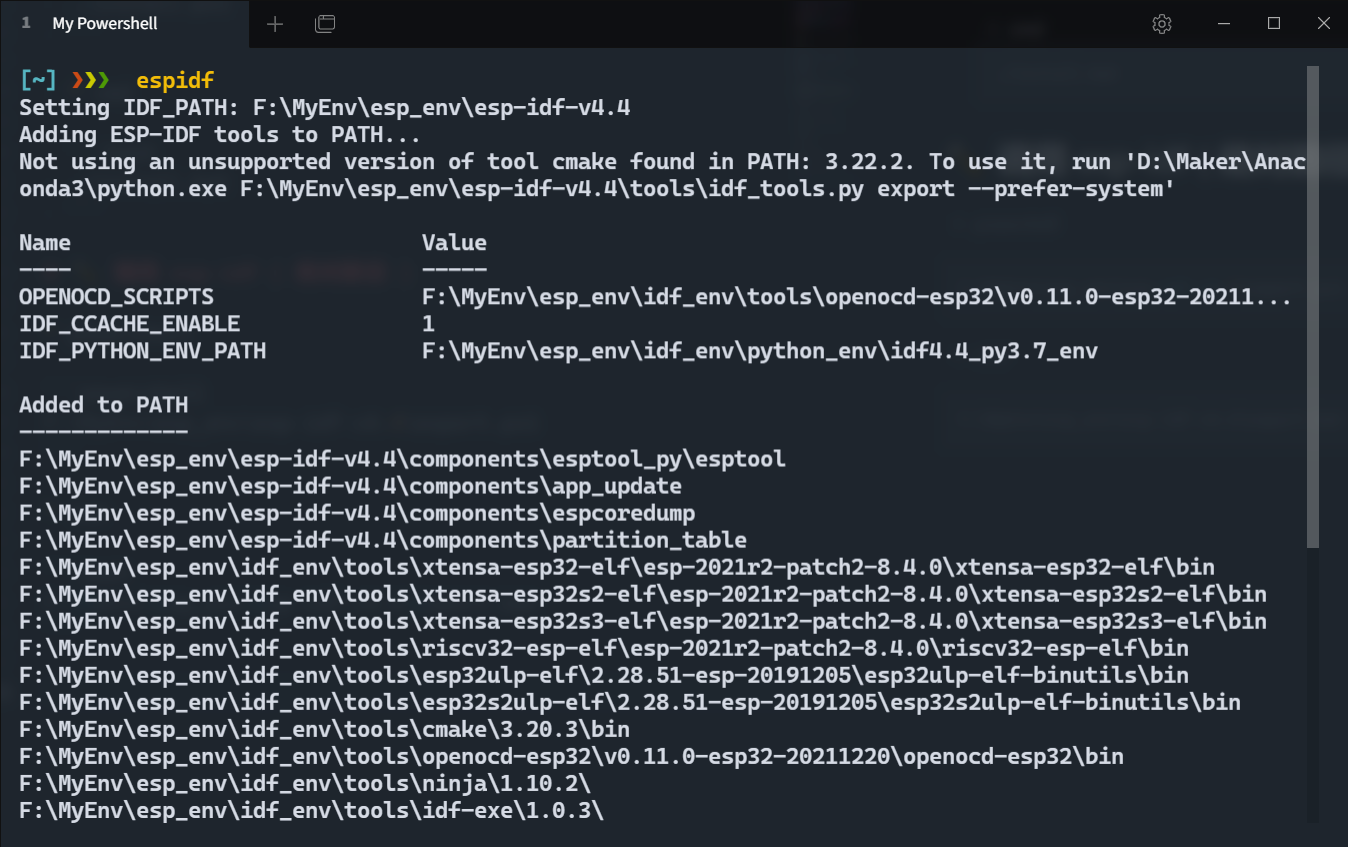Close the terminal window

tap(1324, 24)
